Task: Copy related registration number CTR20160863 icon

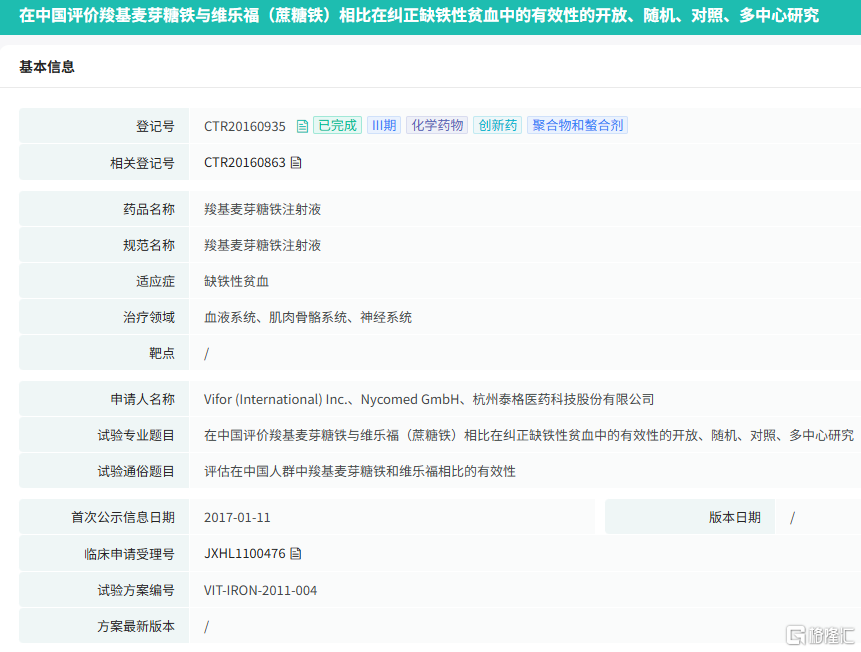Action: pyautogui.click(x=296, y=163)
